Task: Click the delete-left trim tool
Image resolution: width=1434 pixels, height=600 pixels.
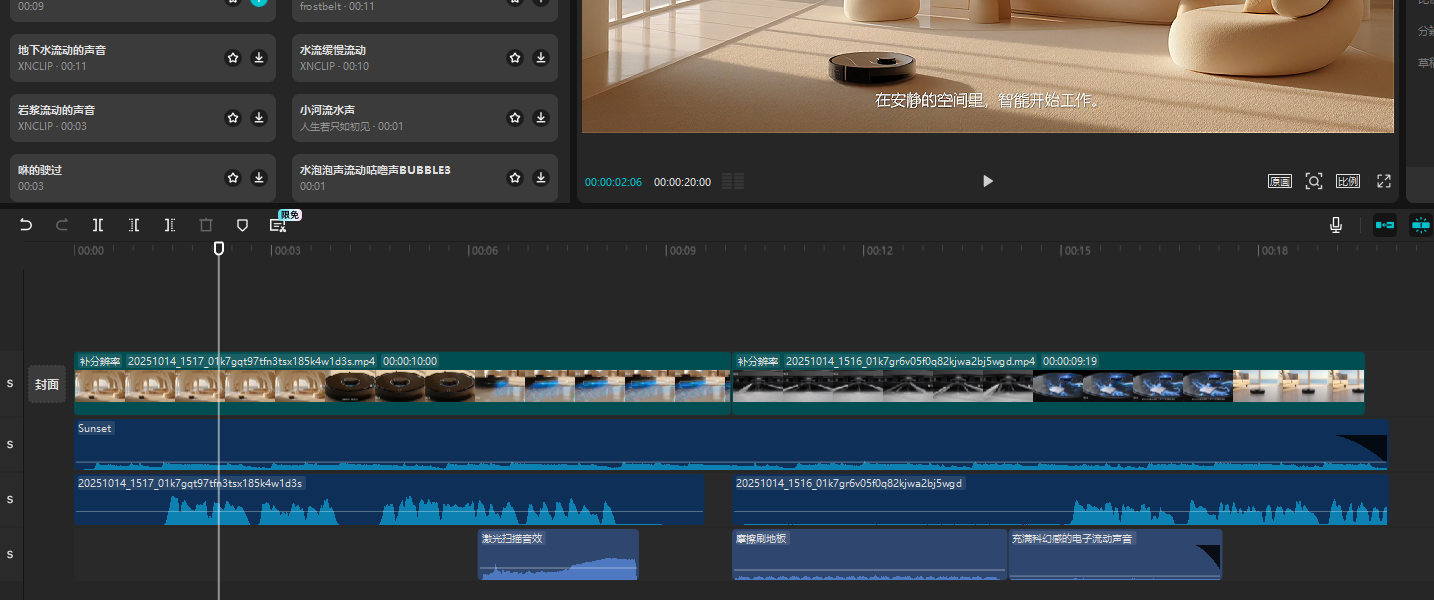Action: (134, 225)
